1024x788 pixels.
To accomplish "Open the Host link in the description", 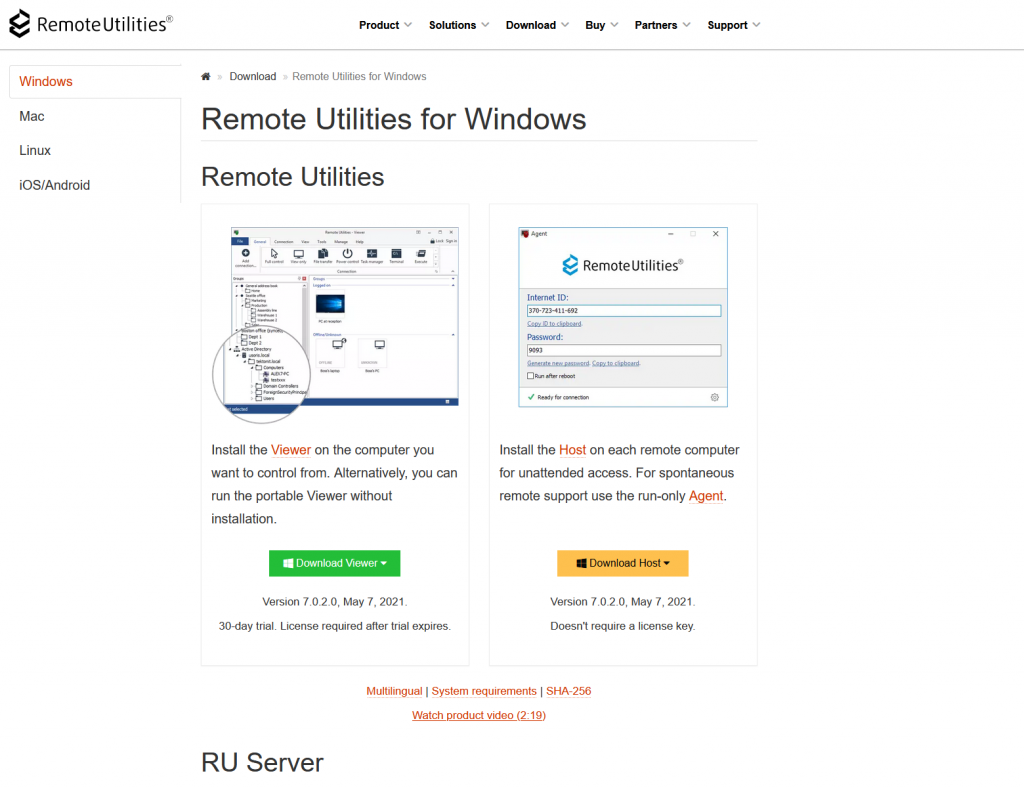I will pos(572,449).
